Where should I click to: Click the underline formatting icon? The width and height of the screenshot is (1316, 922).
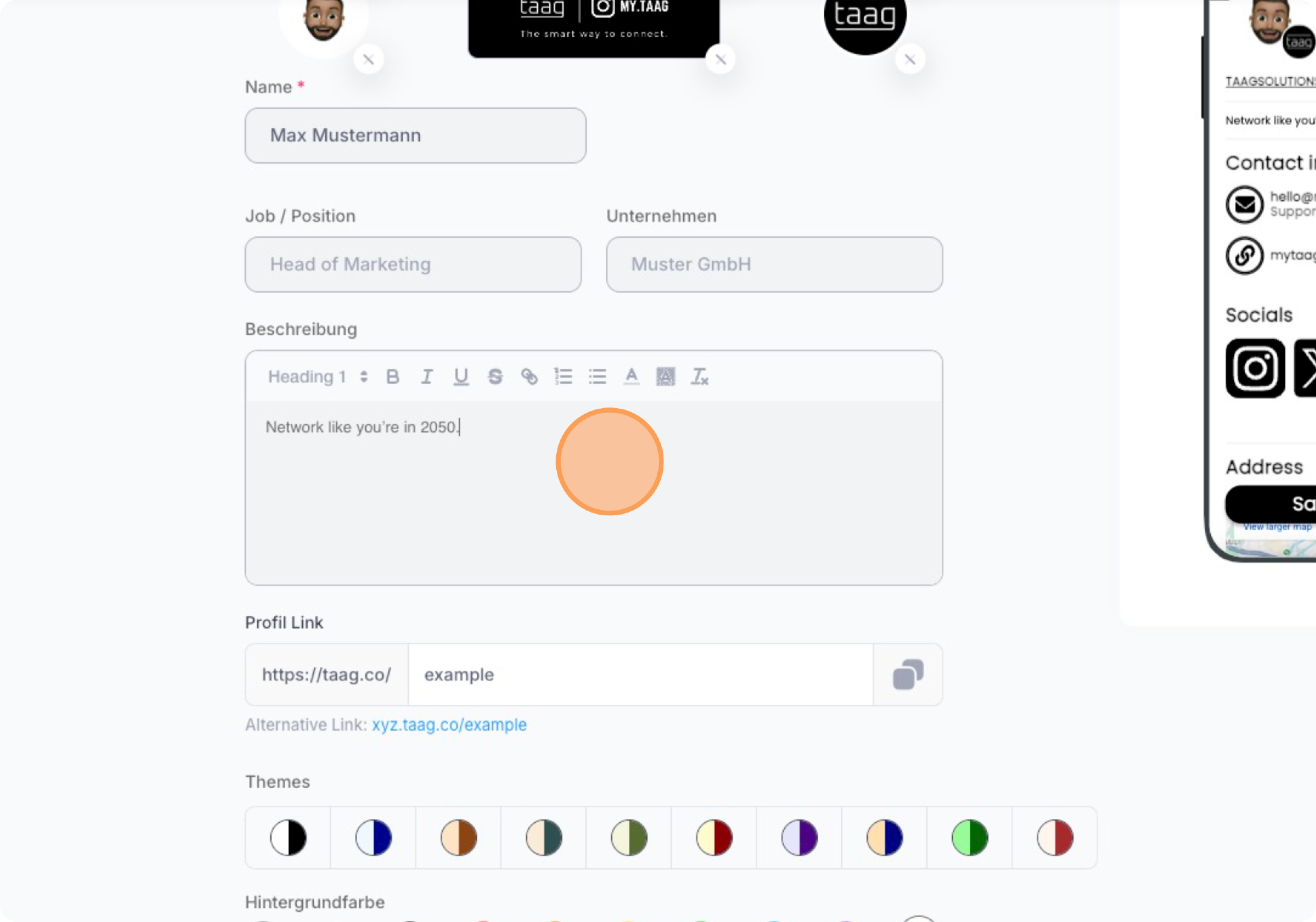(461, 376)
